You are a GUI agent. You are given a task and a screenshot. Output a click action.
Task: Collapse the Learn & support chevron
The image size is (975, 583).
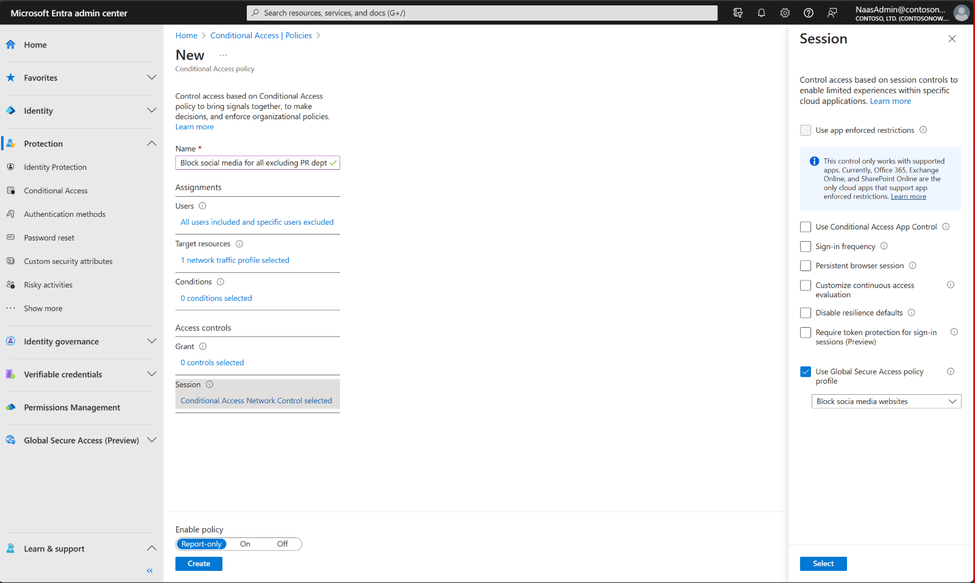151,548
